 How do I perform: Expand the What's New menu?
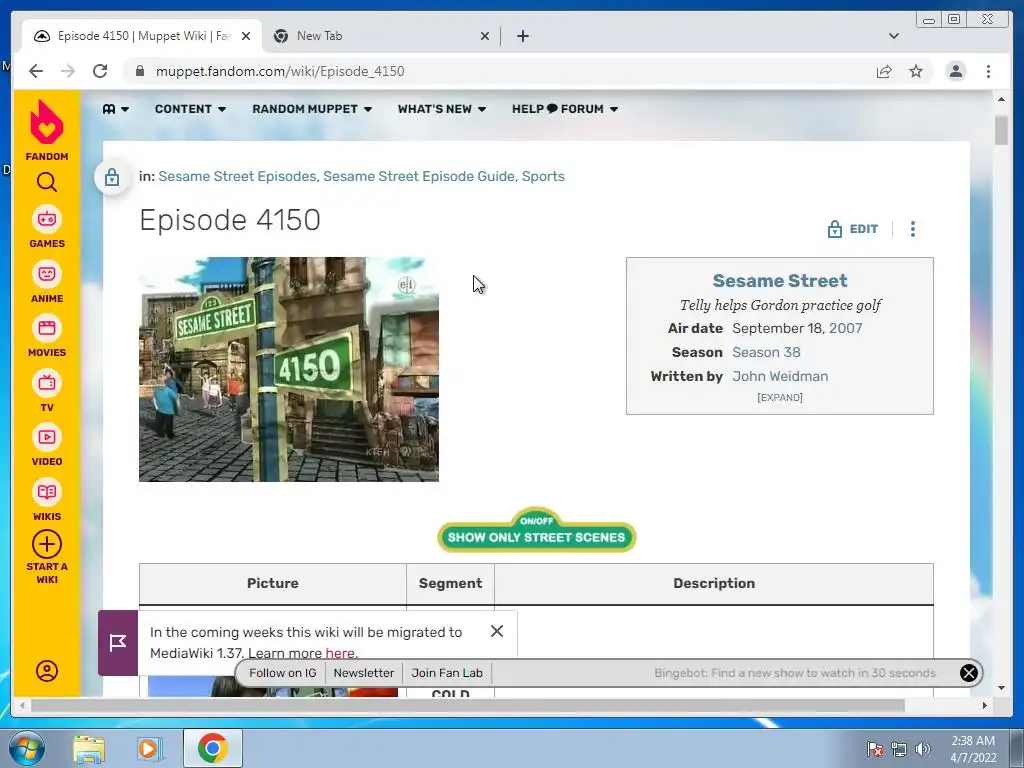coord(441,109)
